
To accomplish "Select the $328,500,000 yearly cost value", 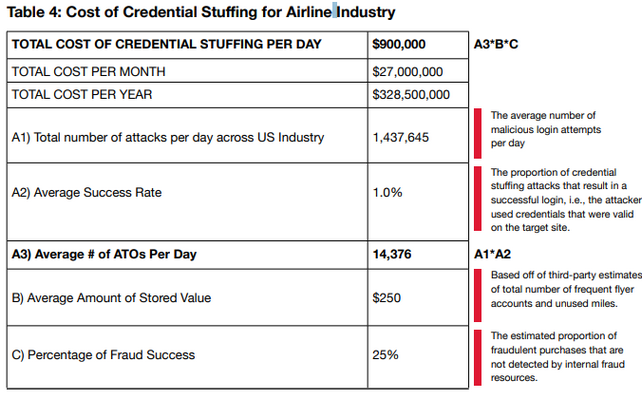I will click(411, 95).
